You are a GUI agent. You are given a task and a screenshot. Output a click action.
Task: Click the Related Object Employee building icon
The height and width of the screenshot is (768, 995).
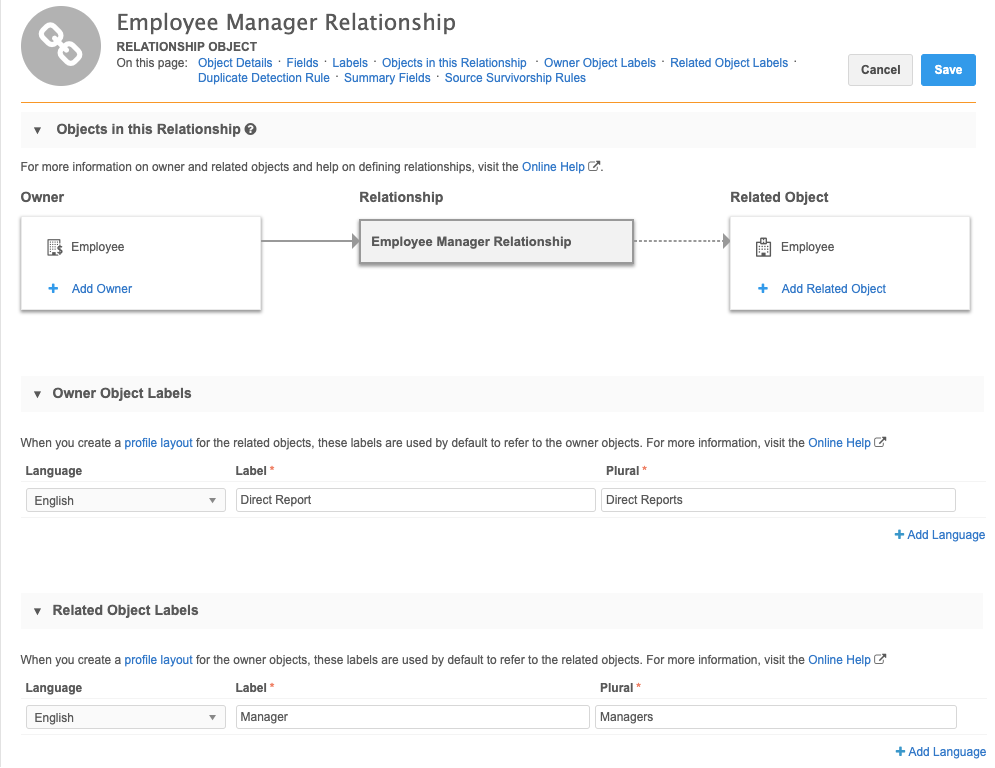point(764,247)
